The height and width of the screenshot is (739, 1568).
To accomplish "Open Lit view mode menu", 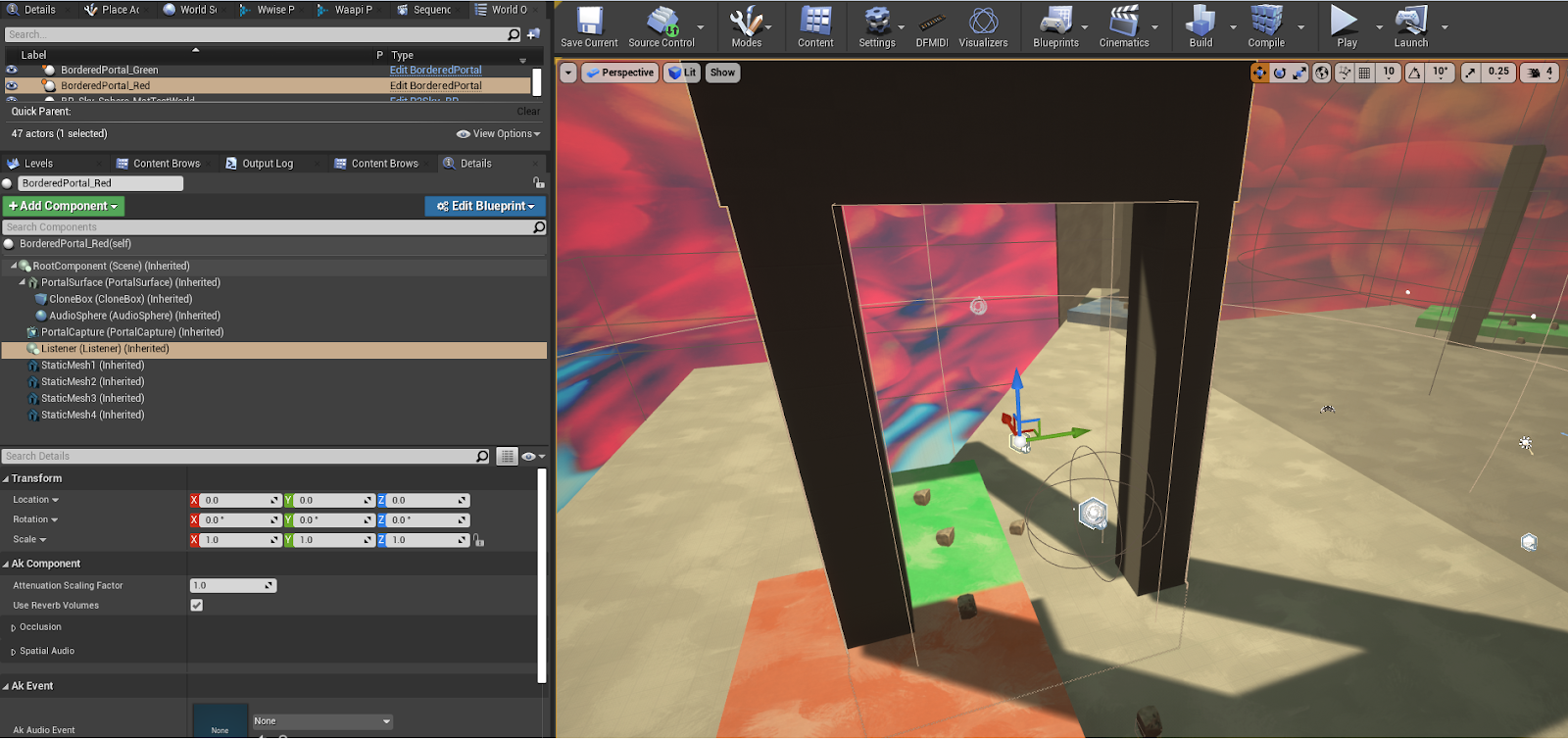I will 682,73.
